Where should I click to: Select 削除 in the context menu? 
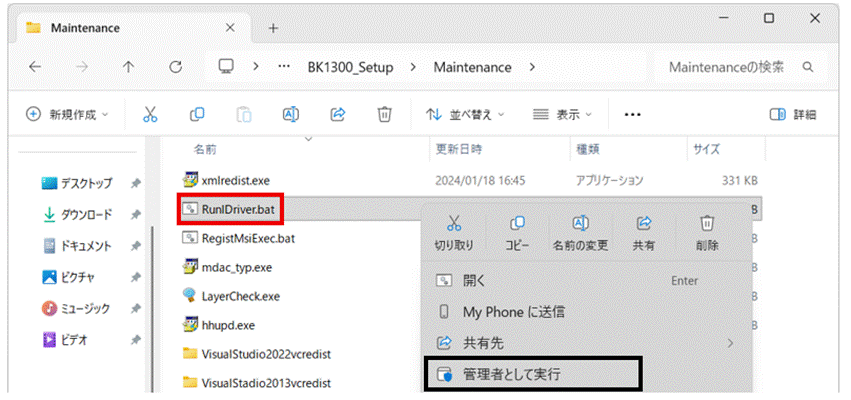707,233
